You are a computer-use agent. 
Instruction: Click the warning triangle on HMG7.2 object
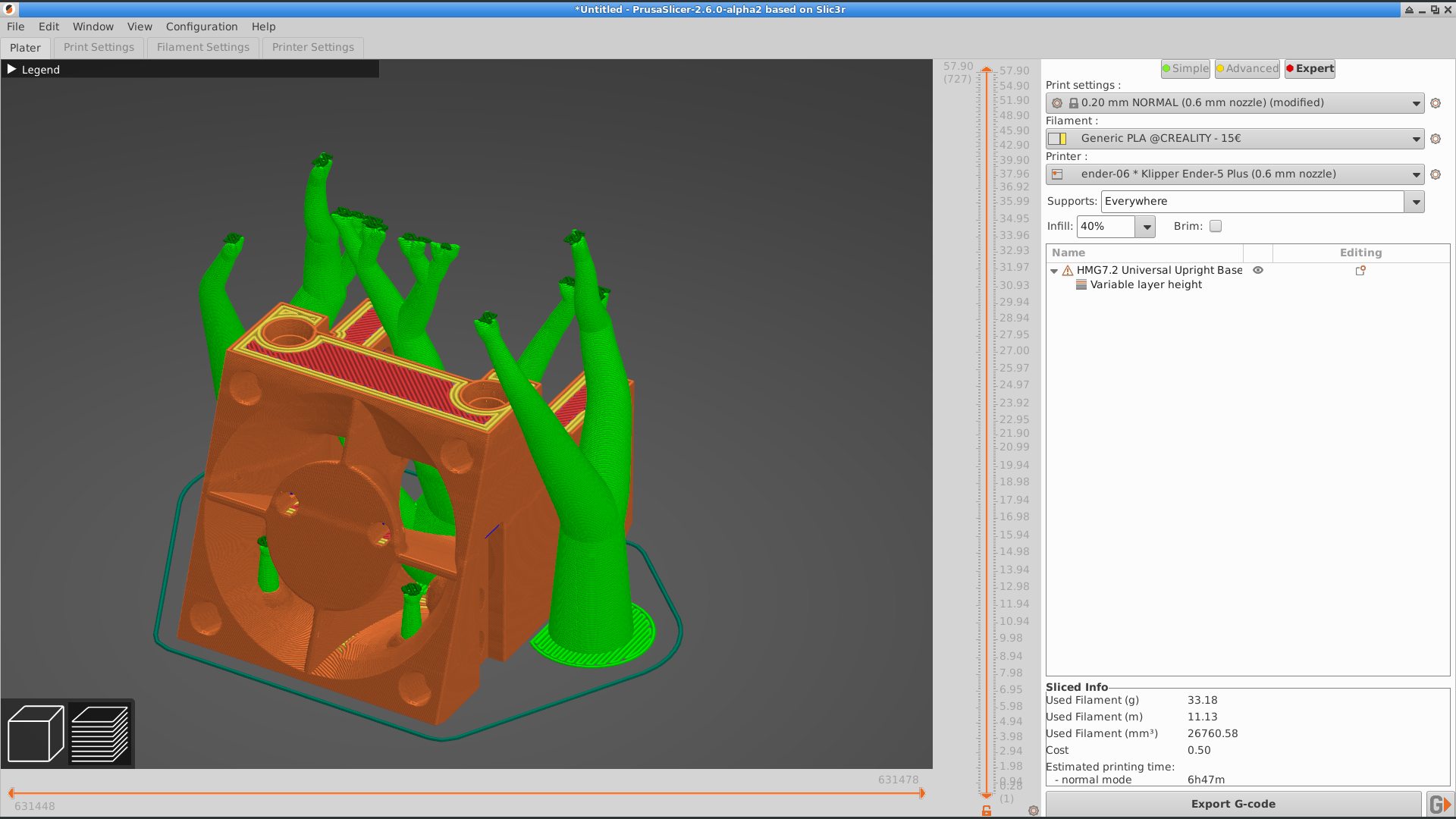1066,270
